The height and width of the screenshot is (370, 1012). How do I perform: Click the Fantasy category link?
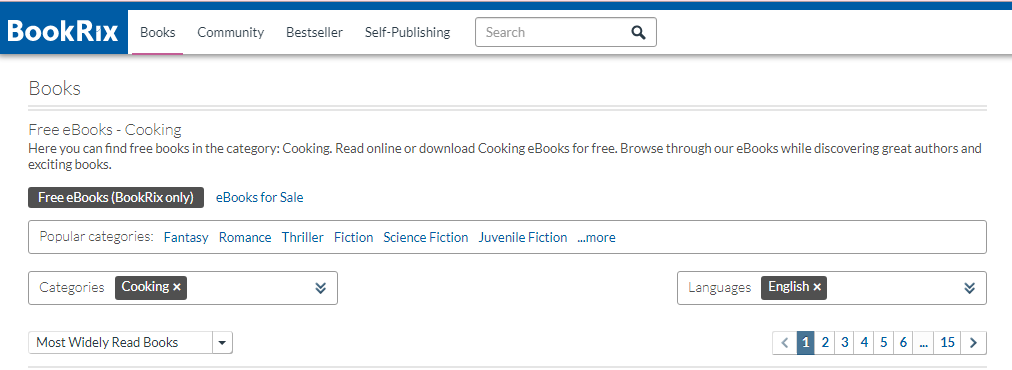tap(186, 238)
